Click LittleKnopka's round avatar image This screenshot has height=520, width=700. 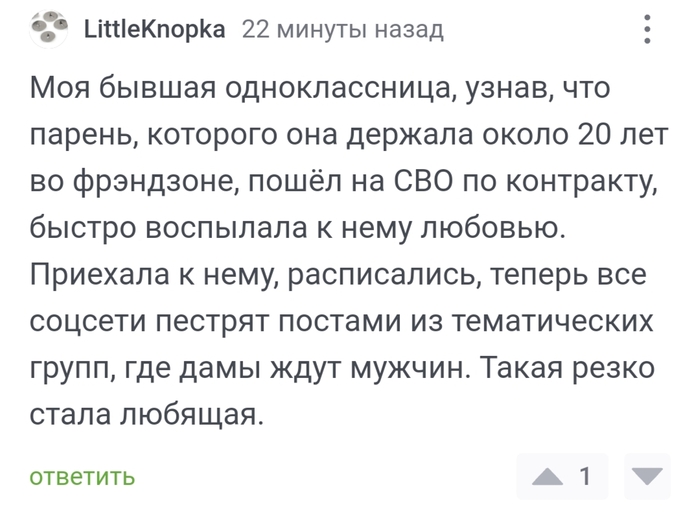click(49, 29)
